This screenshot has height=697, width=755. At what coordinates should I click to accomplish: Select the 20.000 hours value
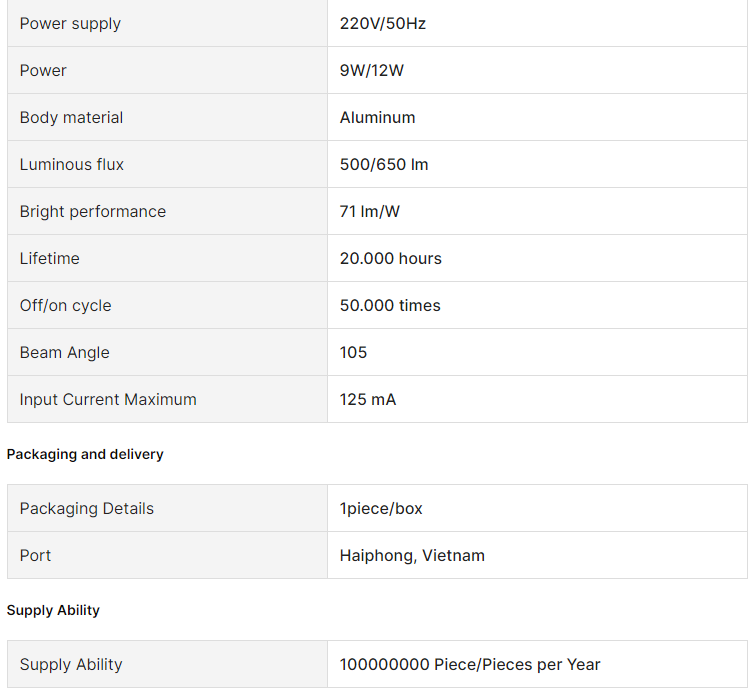coord(390,258)
